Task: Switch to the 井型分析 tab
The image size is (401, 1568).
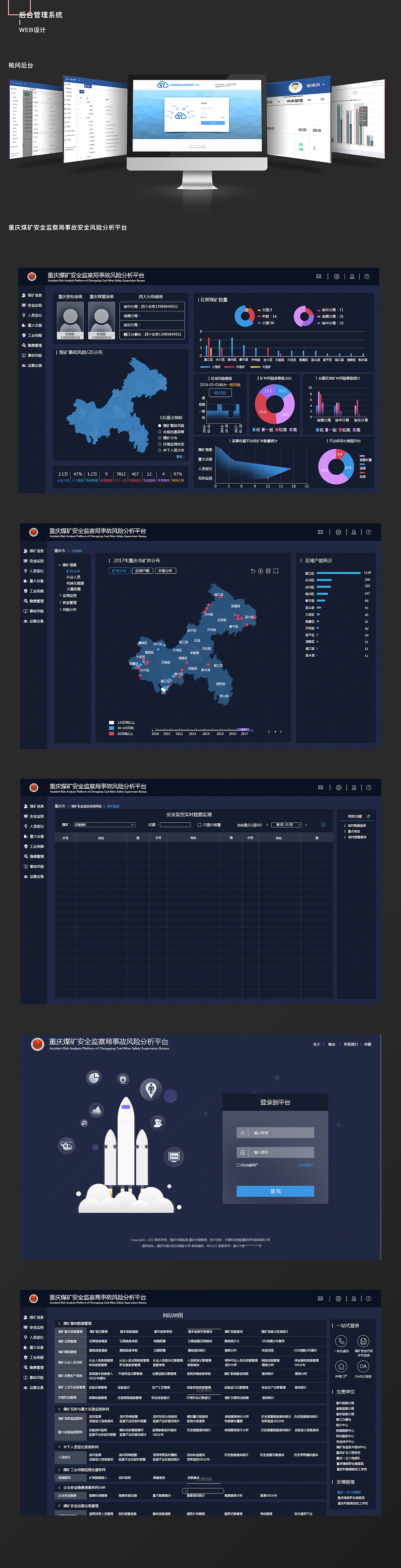Action: (165, 571)
